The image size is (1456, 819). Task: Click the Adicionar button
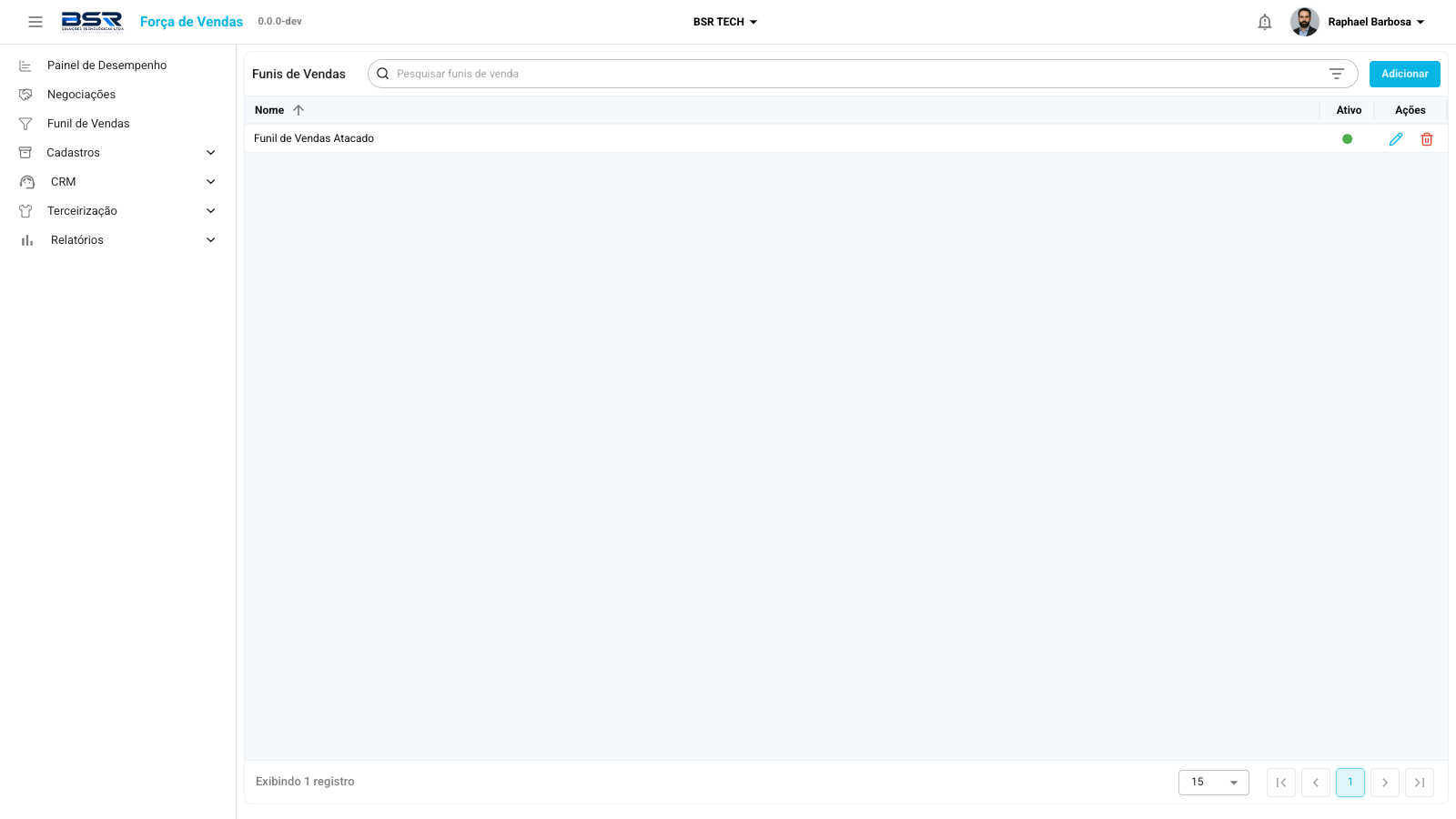pyautogui.click(x=1405, y=74)
